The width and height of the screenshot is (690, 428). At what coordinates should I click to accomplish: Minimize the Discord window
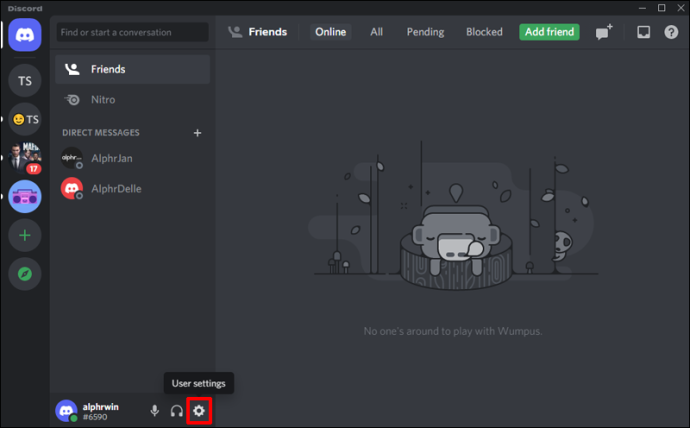click(642, 8)
